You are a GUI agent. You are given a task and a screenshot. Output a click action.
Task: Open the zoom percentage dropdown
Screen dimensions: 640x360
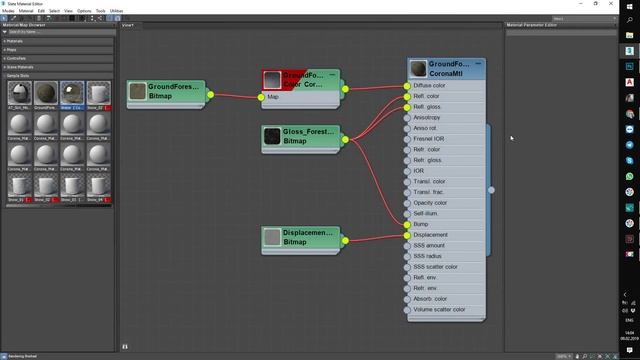(x=564, y=356)
